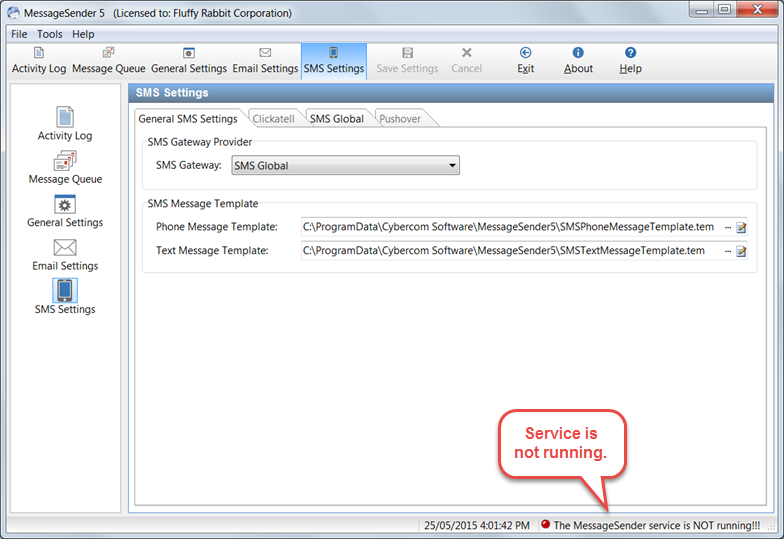Switch to the Pushover tab
The image size is (784, 539).
[400, 119]
